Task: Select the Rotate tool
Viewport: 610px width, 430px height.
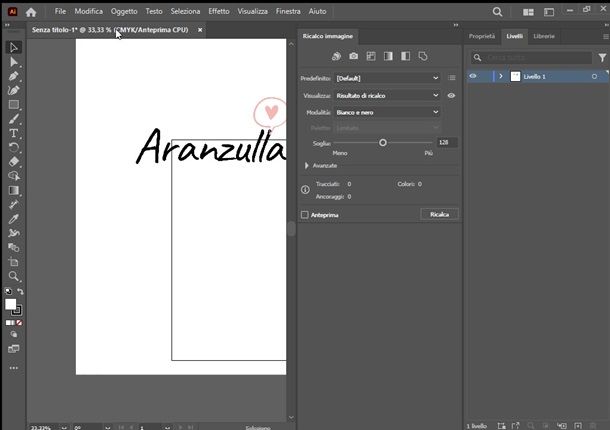Action: [x=14, y=147]
